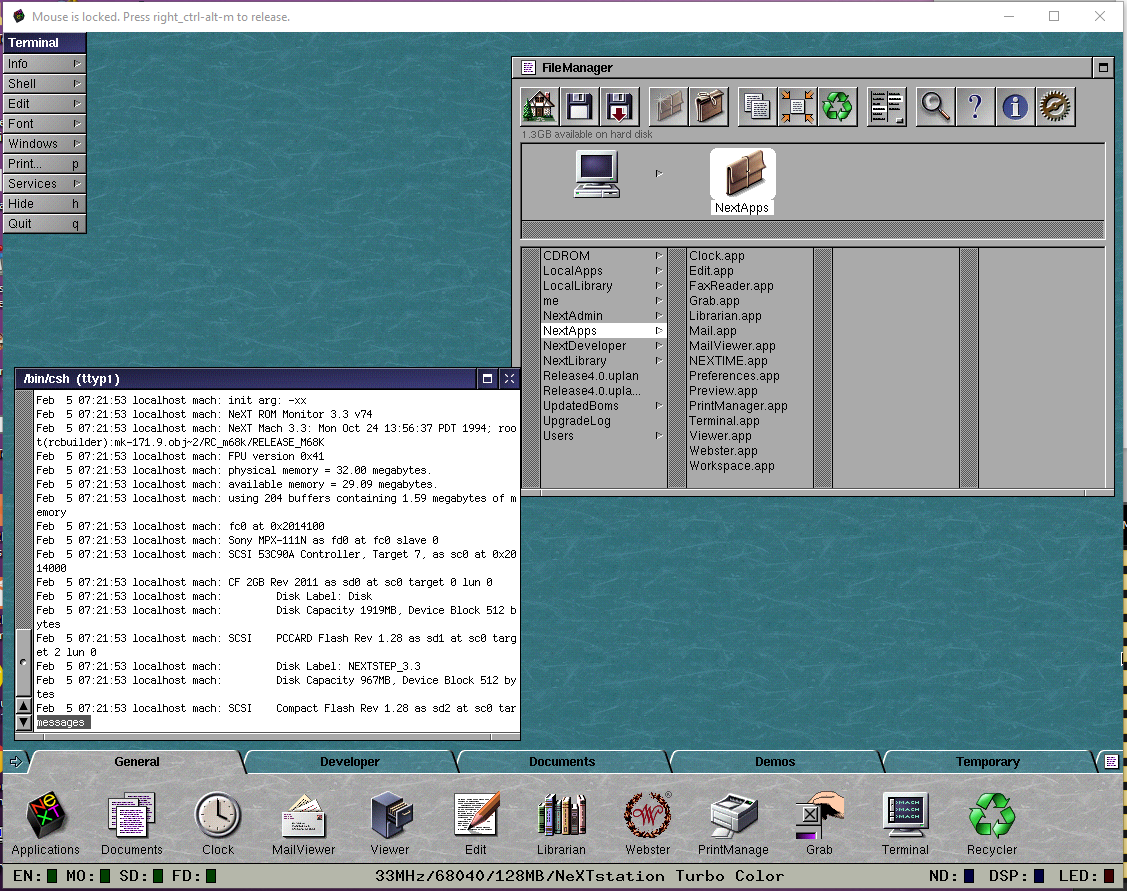This screenshot has width=1127, height=891.
Task: Click the terminal scrollbar down arrow
Action: 24,721
